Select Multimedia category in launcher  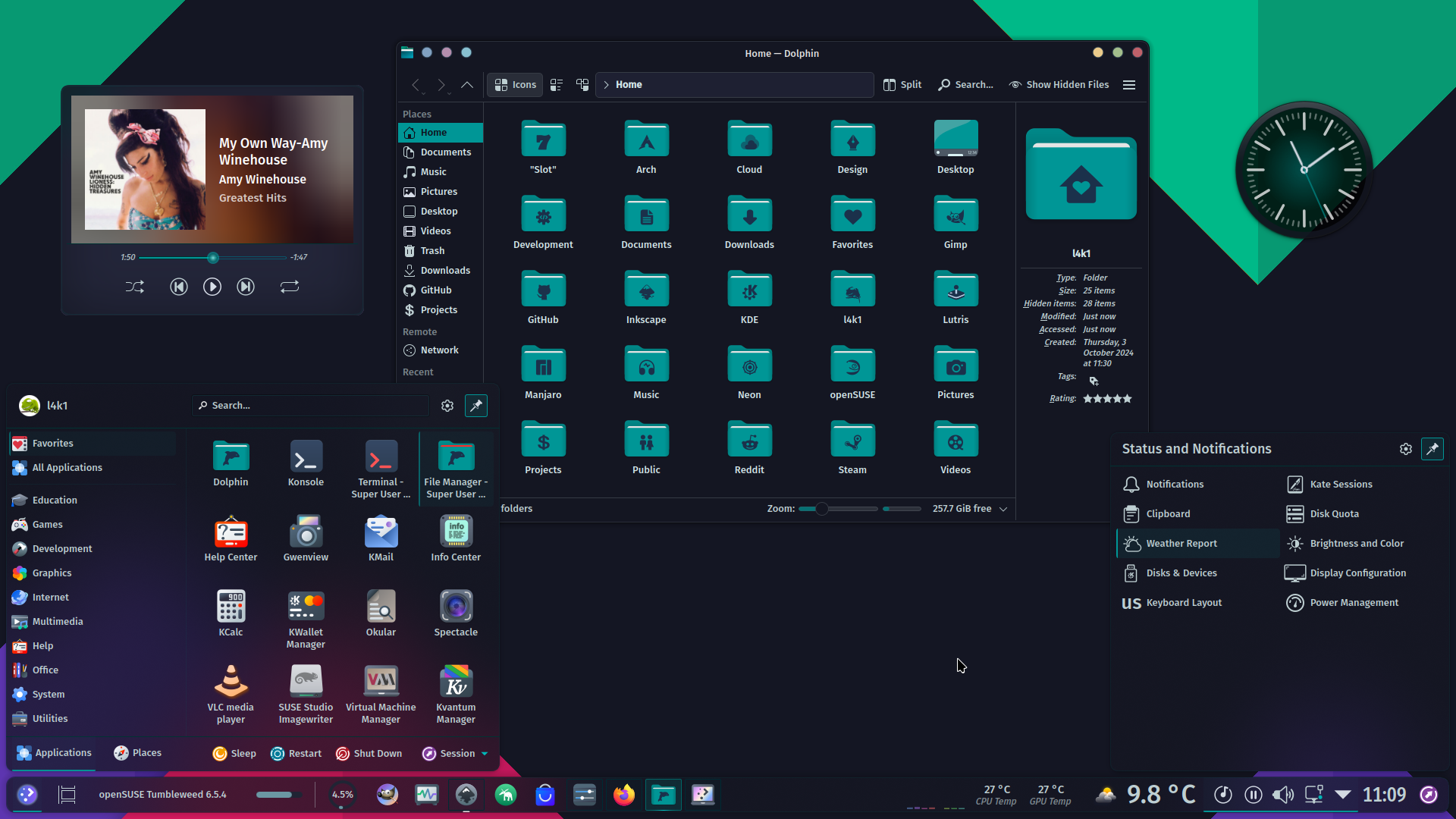pos(93,621)
